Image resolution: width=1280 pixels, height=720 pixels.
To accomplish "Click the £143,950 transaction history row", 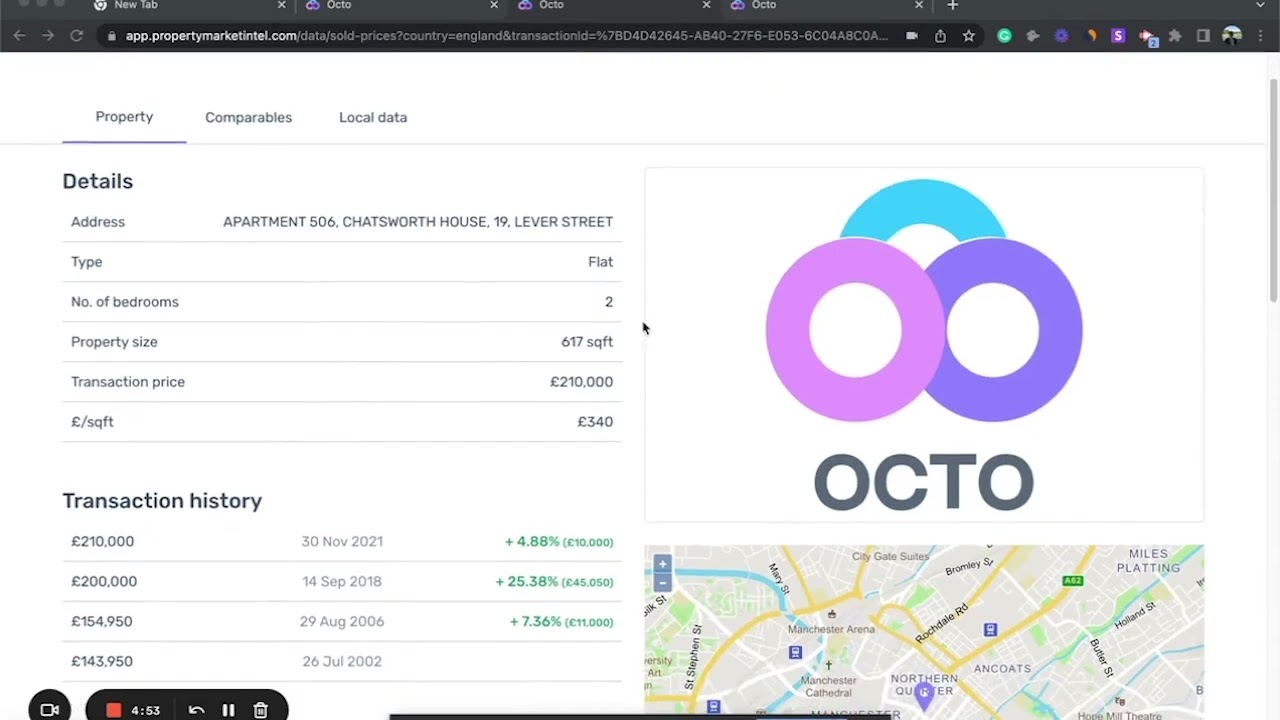I will [342, 661].
